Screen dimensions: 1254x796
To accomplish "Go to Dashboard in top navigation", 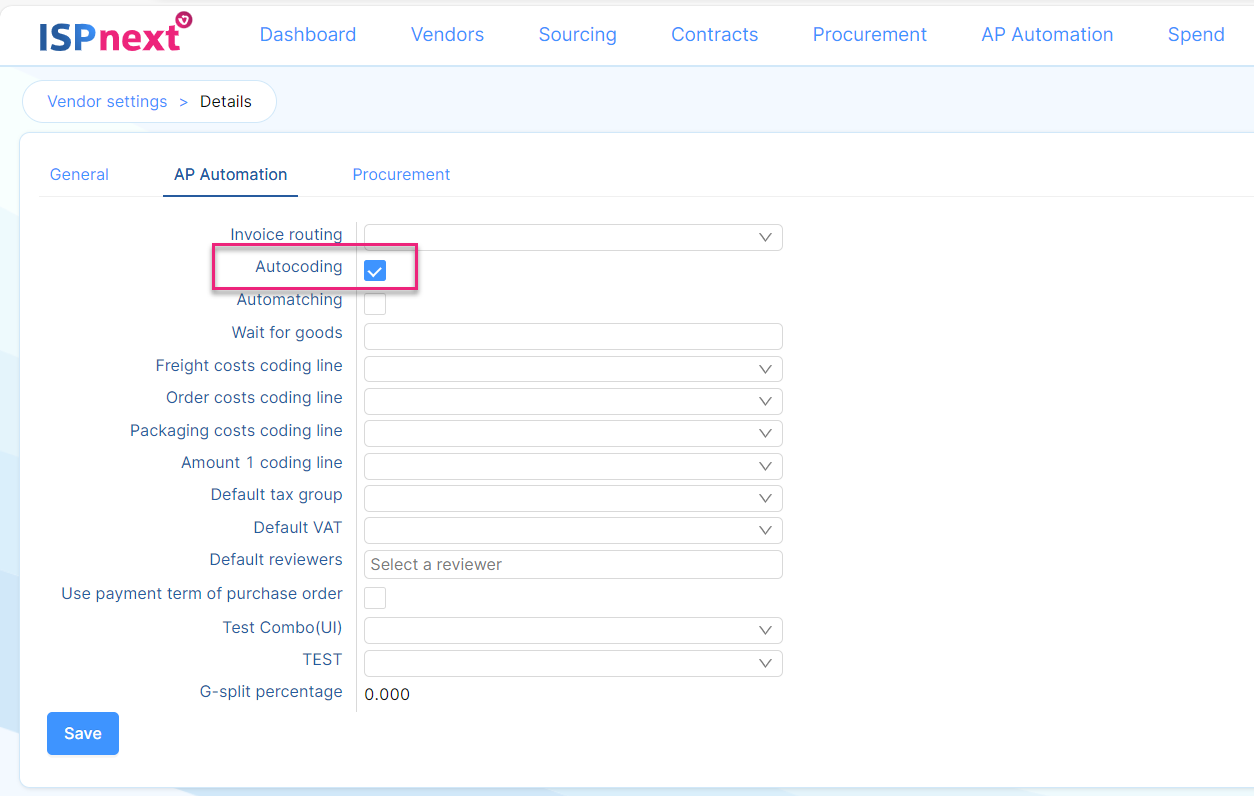I will (x=307, y=34).
